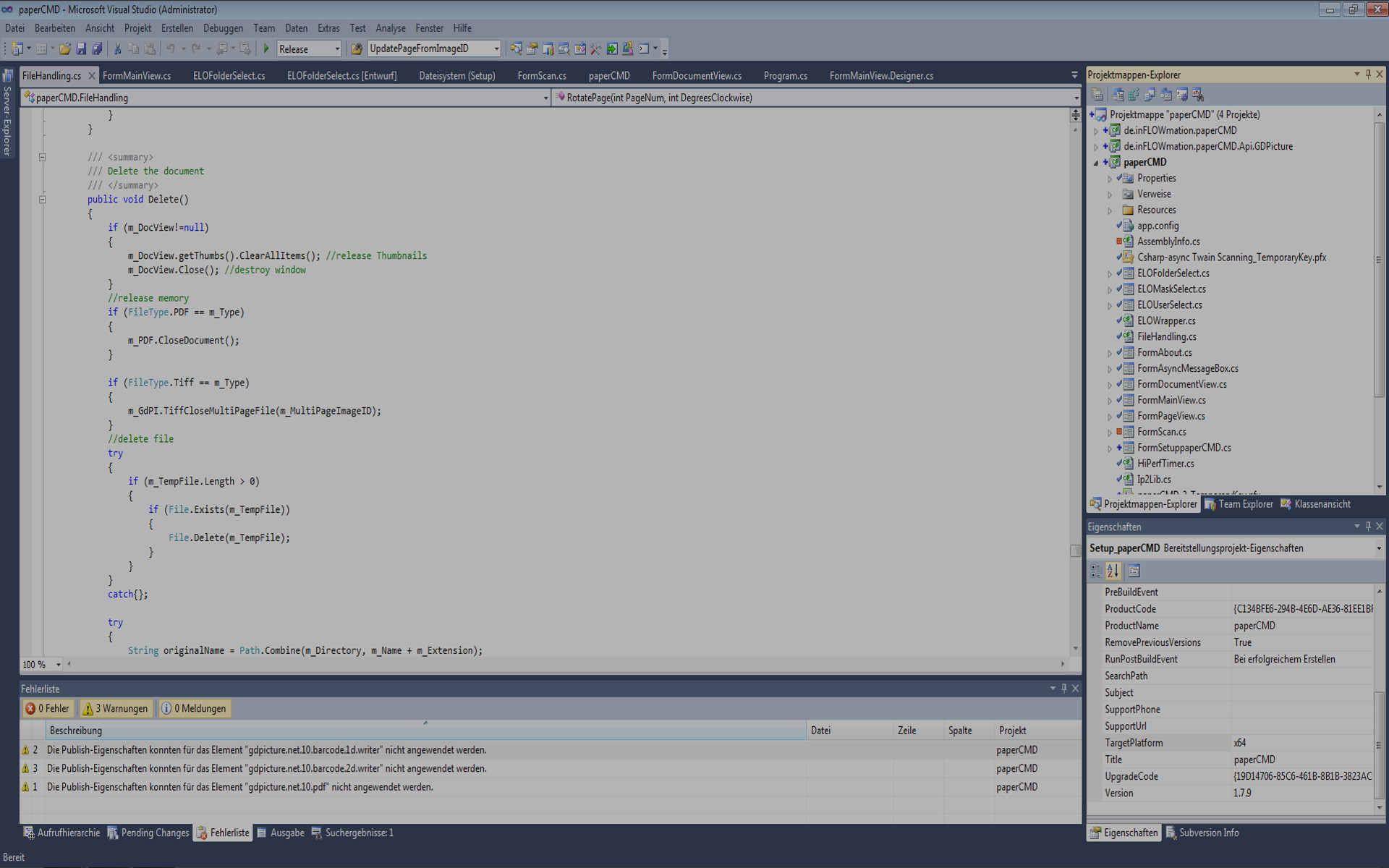Toggle auto-hide pin on Projektmappen-Explorer
The image size is (1389, 868).
(1368, 74)
